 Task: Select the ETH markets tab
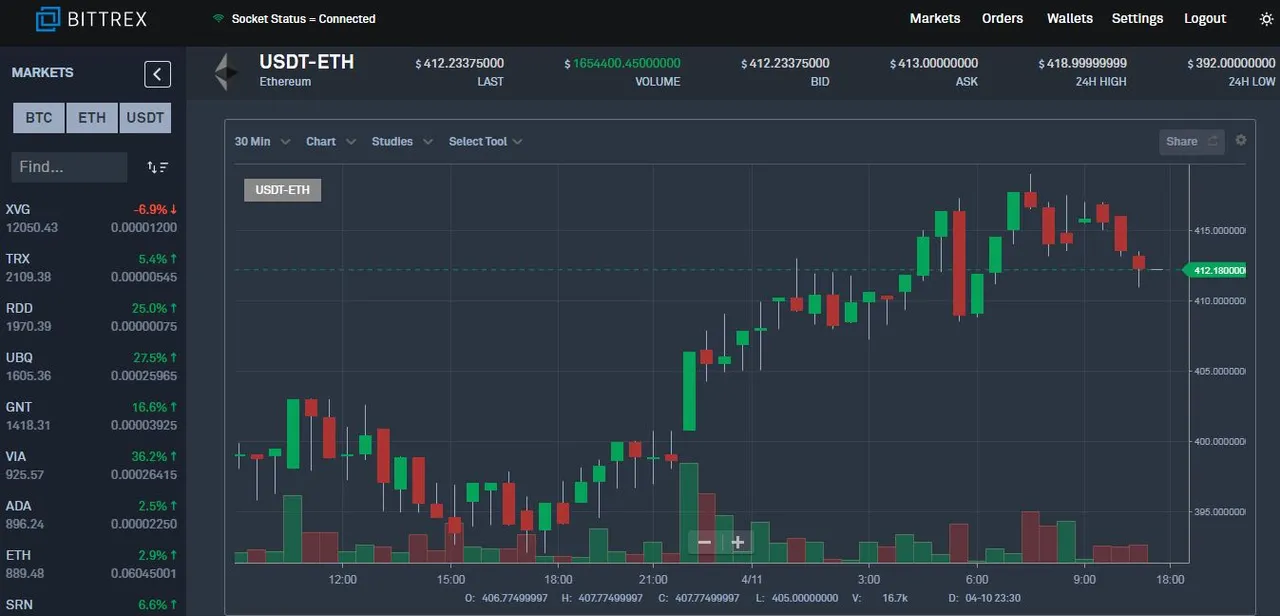[92, 118]
